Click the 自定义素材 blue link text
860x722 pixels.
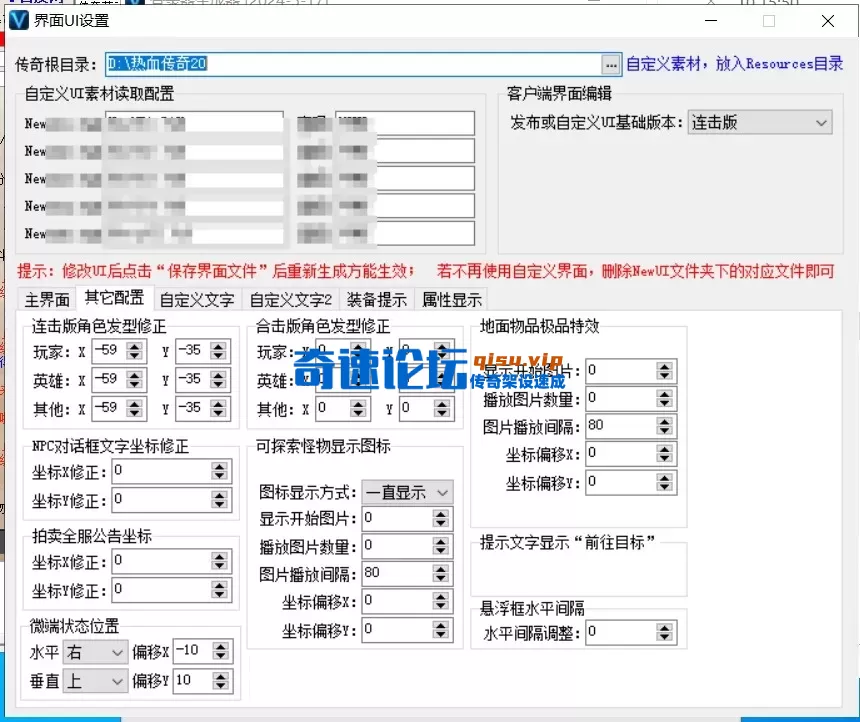(664, 64)
